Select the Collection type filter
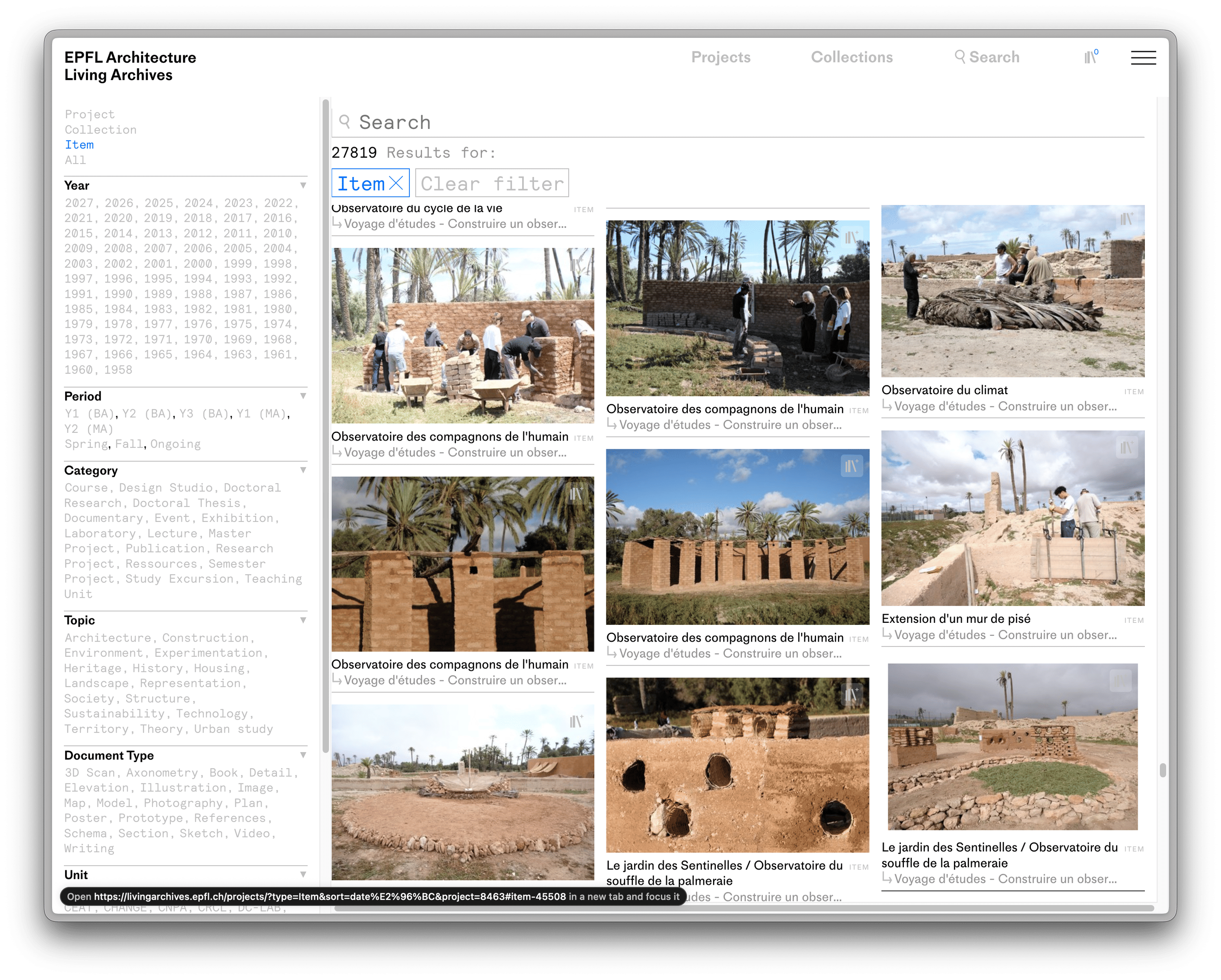The height and width of the screenshot is (980, 1221). click(100, 130)
